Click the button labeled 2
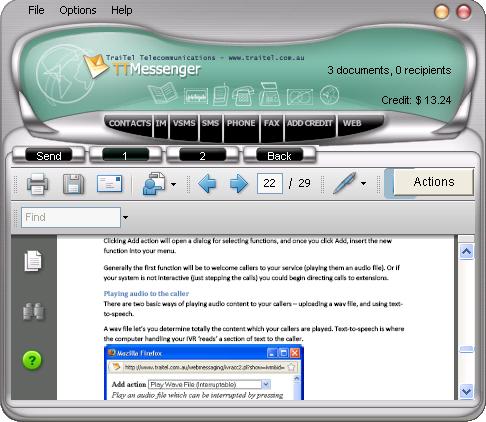486x422 pixels. (202, 156)
